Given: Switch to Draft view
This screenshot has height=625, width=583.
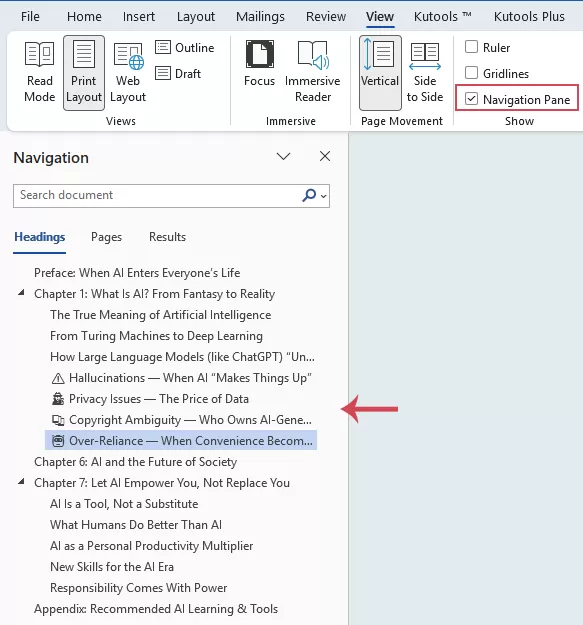Looking at the screenshot, I should [x=178, y=74].
